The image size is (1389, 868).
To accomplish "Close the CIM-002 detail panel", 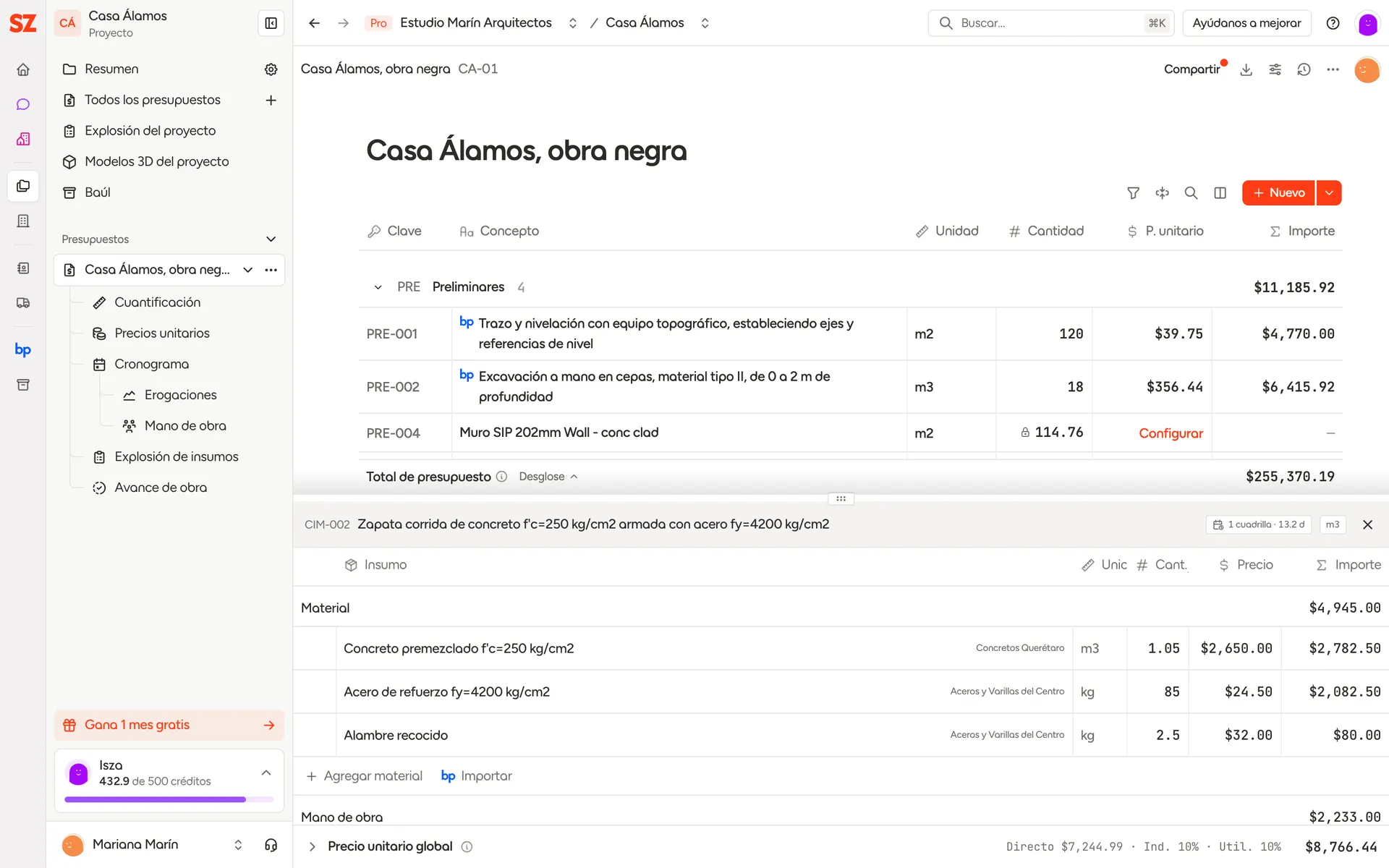I will point(1367,525).
